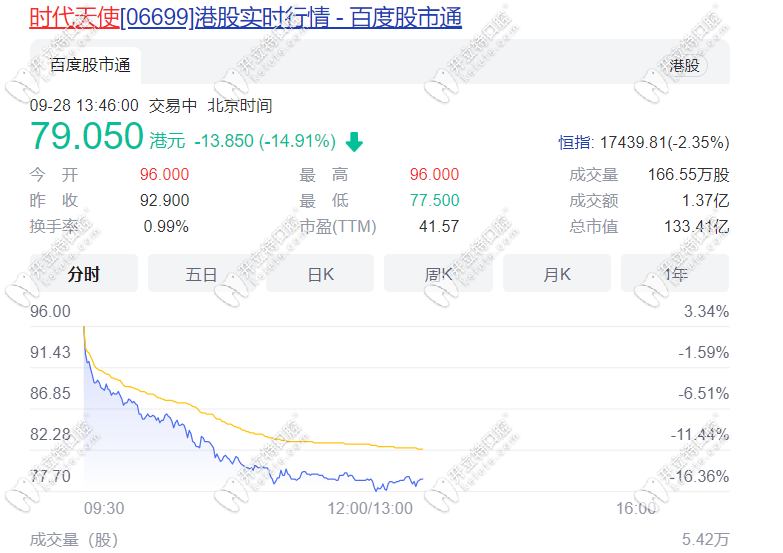Click the end of the yellow average line

(x=422, y=449)
